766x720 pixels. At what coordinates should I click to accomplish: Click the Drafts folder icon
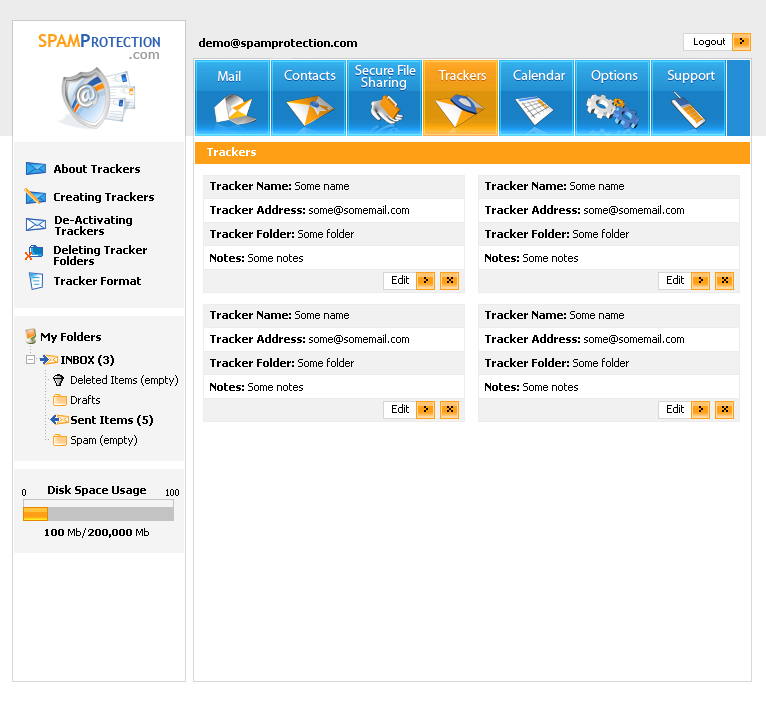(60, 400)
